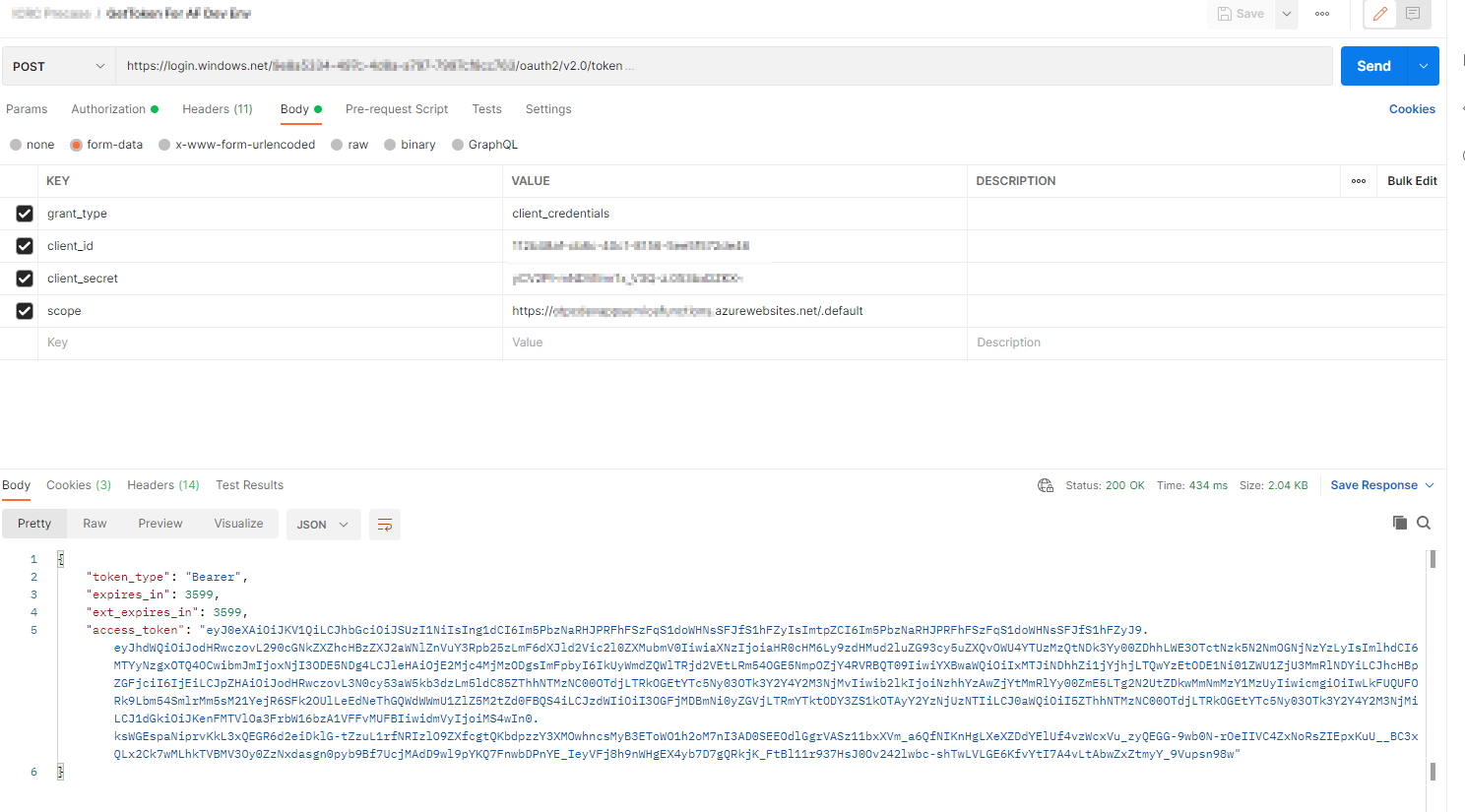The image size is (1465, 812).
Task: Click the edit pencil icon
Action: [1379, 14]
